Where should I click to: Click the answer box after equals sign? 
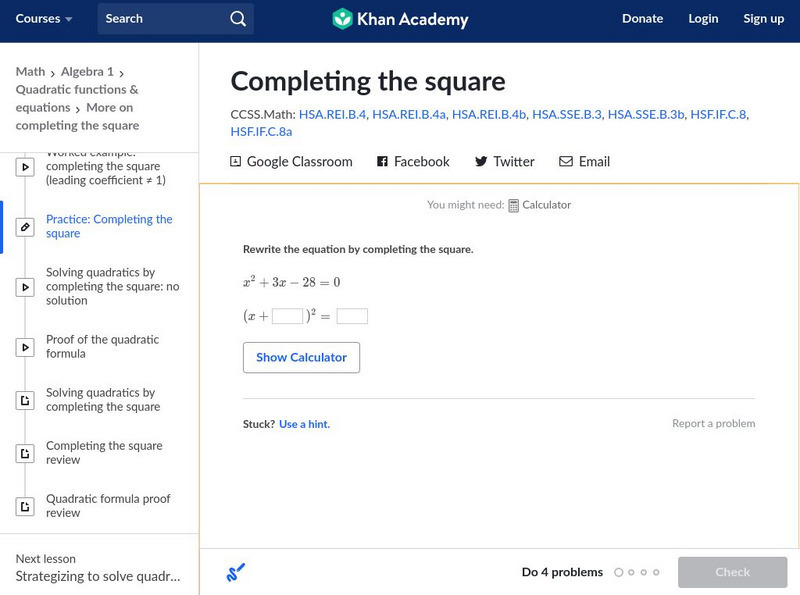352,316
